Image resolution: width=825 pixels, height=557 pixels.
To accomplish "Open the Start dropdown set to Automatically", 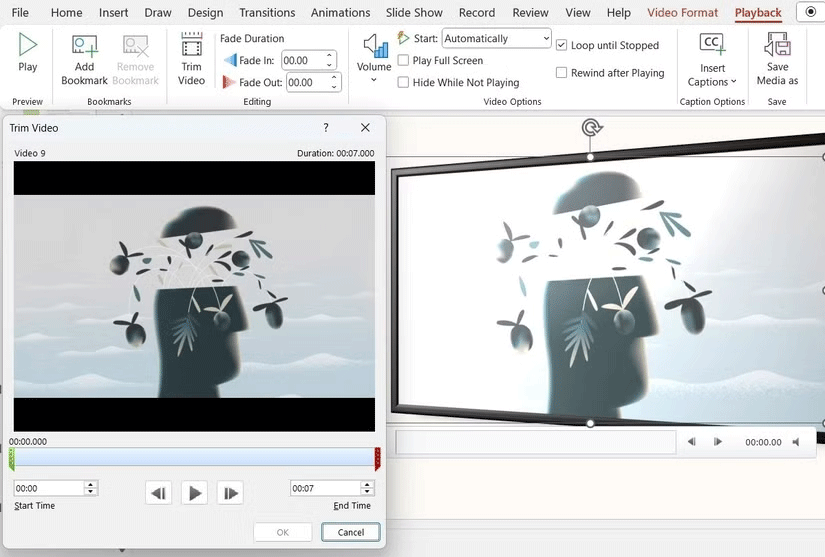I will click(x=496, y=39).
